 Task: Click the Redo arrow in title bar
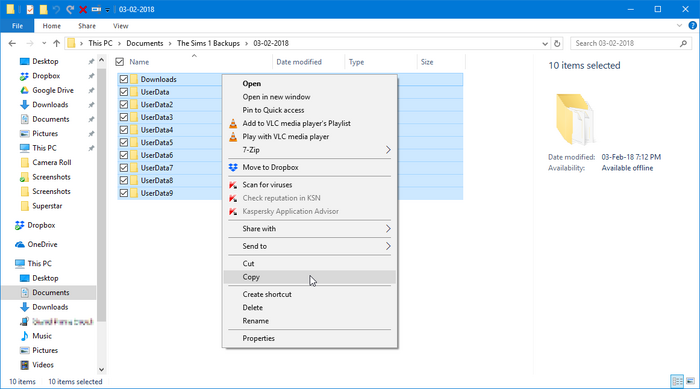[x=70, y=9]
